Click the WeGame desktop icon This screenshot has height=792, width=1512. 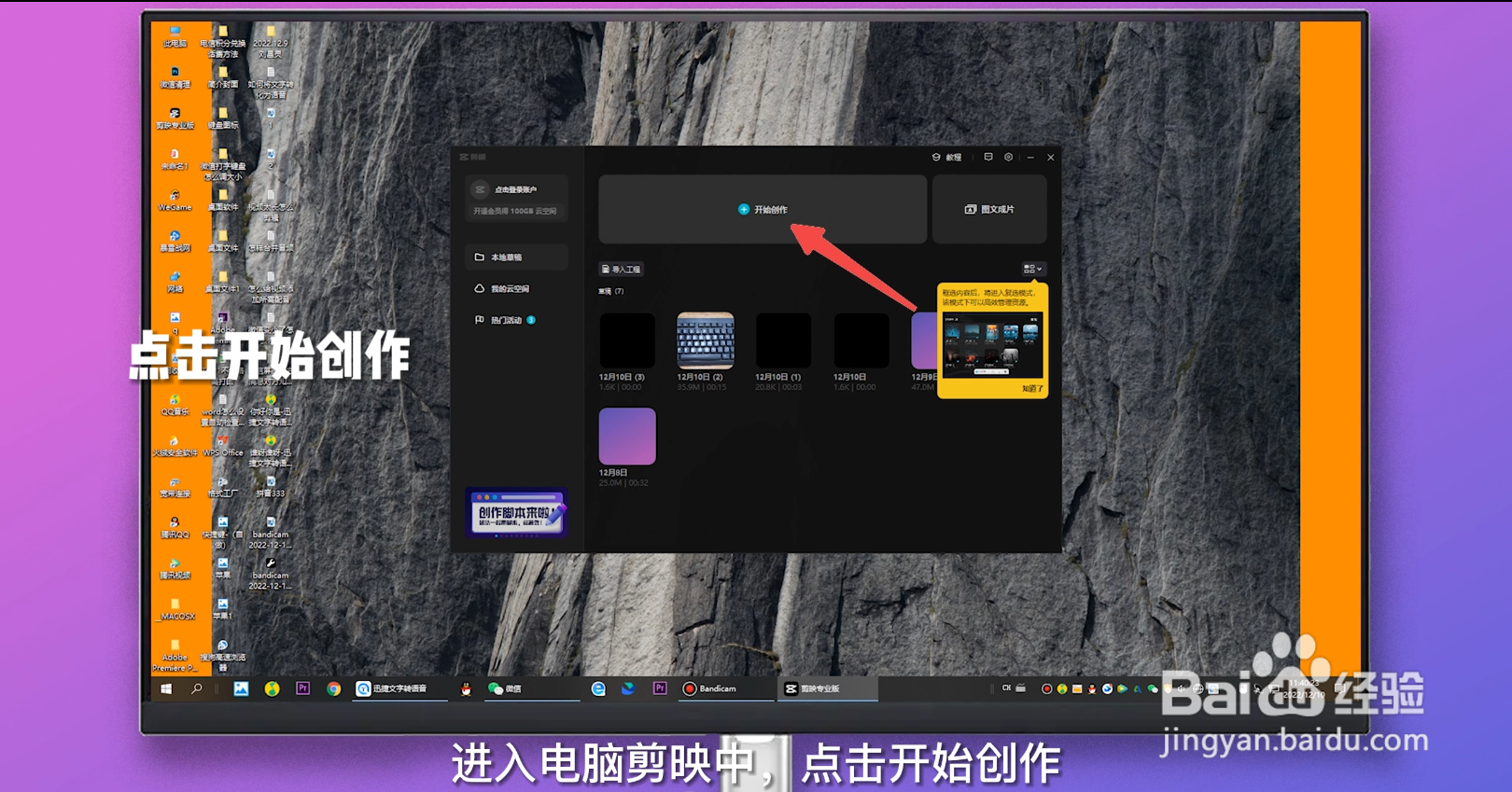tap(175, 201)
